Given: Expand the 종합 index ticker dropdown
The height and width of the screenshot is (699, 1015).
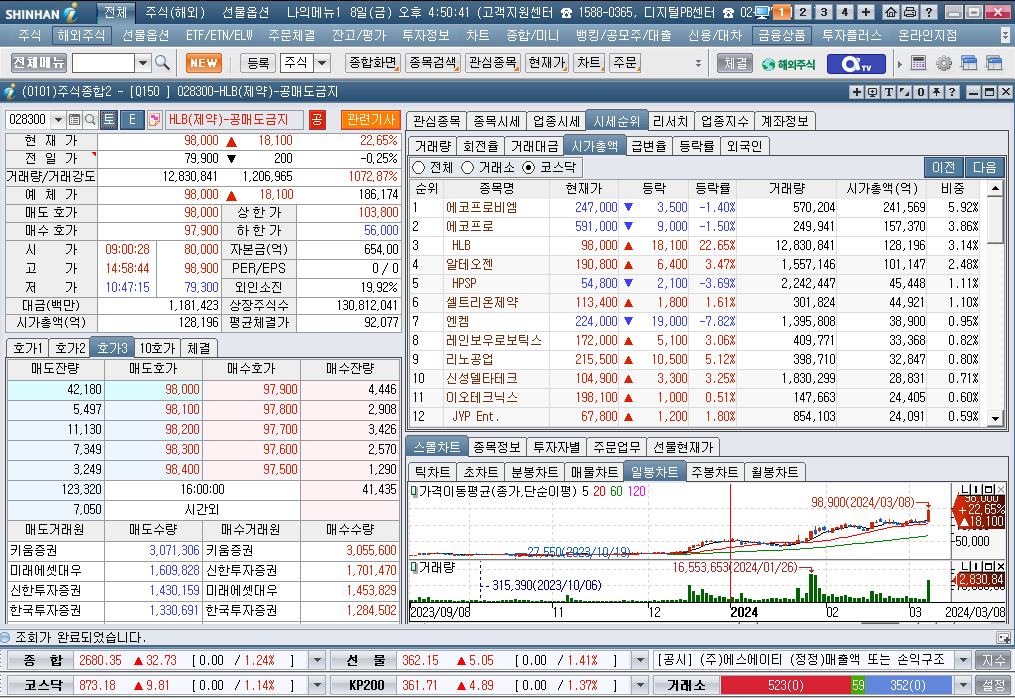Looking at the screenshot, I should (317, 661).
